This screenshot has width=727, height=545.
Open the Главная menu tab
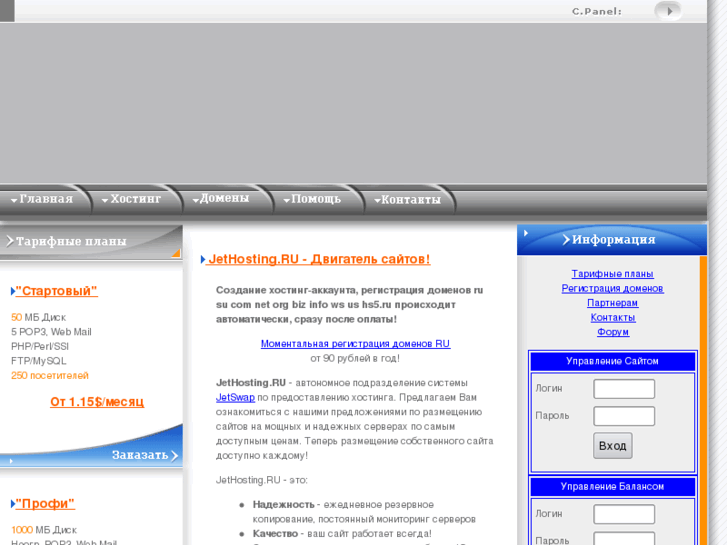pos(42,199)
